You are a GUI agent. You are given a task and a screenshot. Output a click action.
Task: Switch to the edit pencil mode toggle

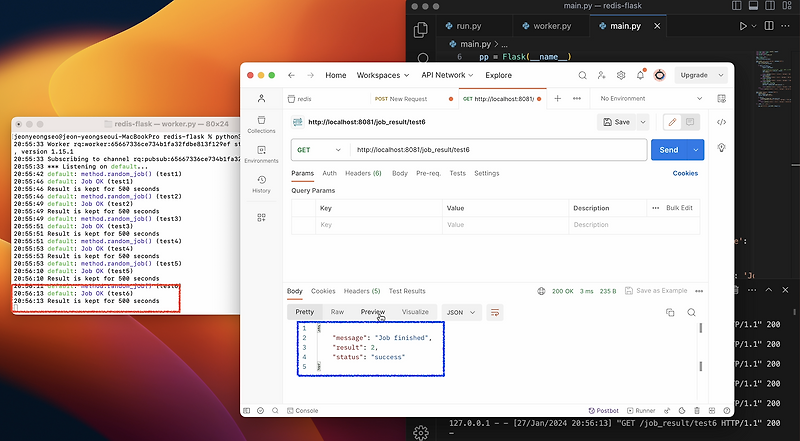[672, 122]
